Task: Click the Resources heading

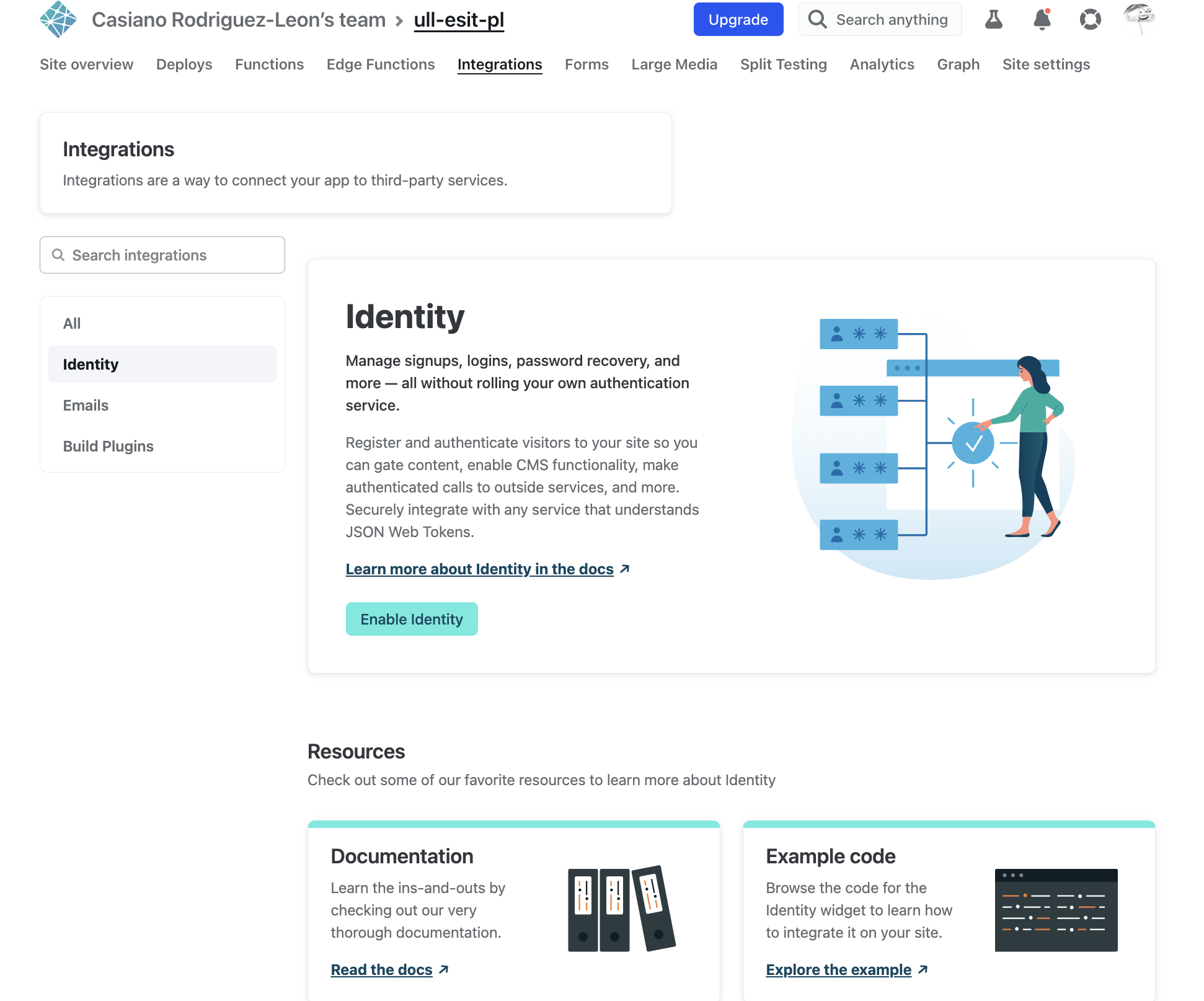Action: (356, 751)
